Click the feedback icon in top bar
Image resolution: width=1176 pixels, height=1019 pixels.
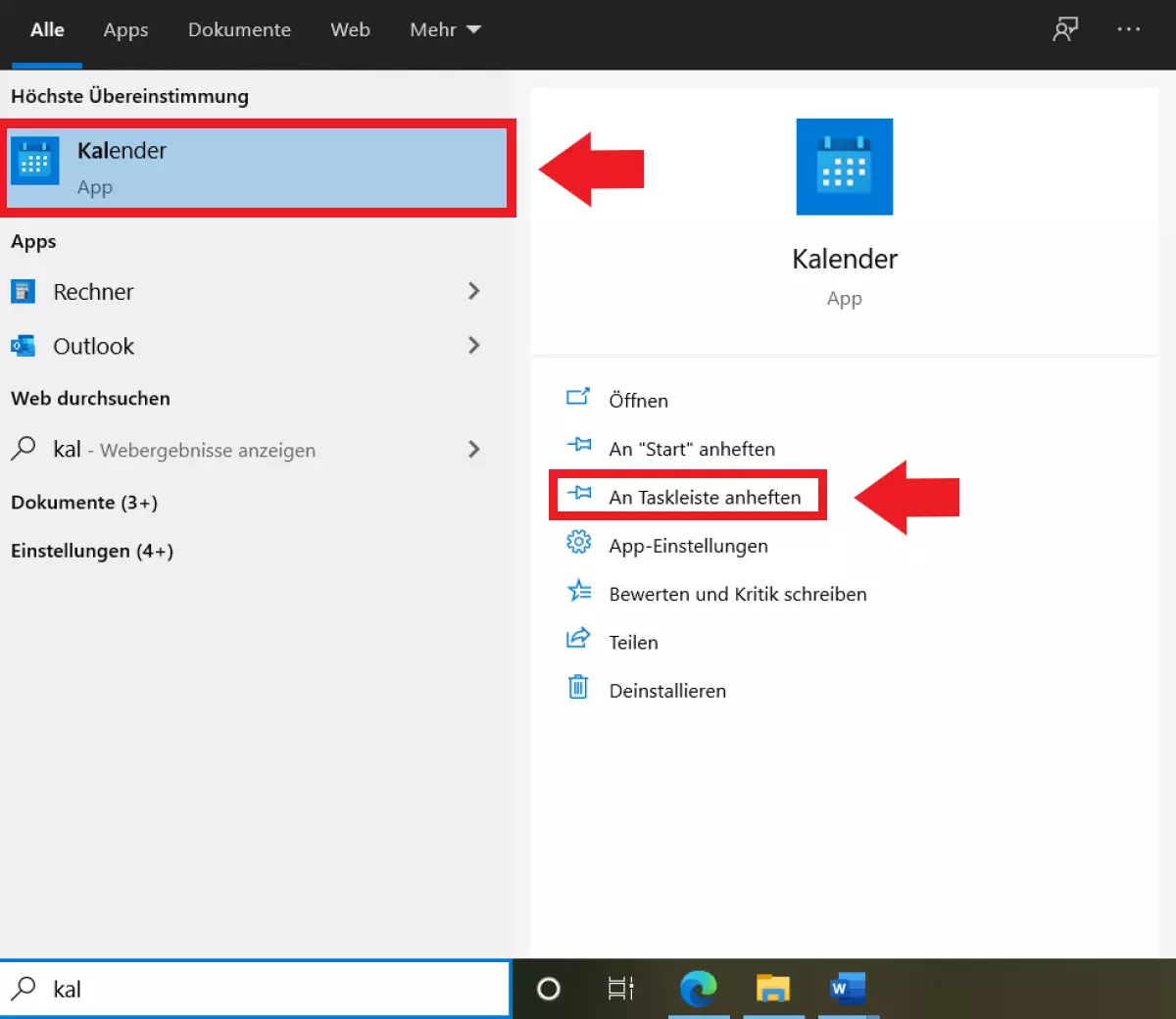[1064, 29]
